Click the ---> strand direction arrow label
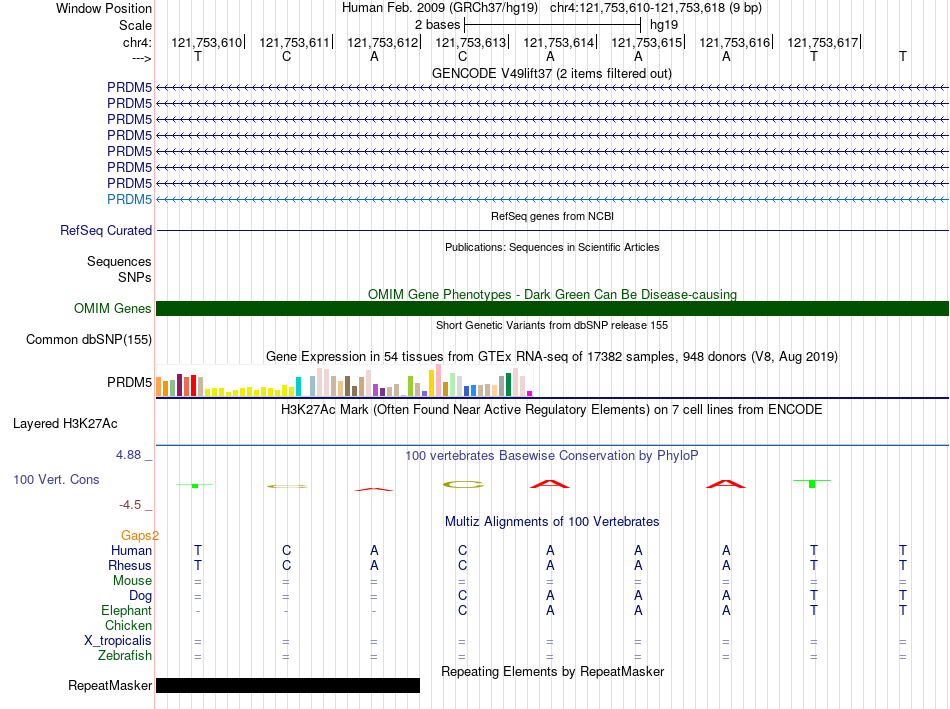 [141, 58]
